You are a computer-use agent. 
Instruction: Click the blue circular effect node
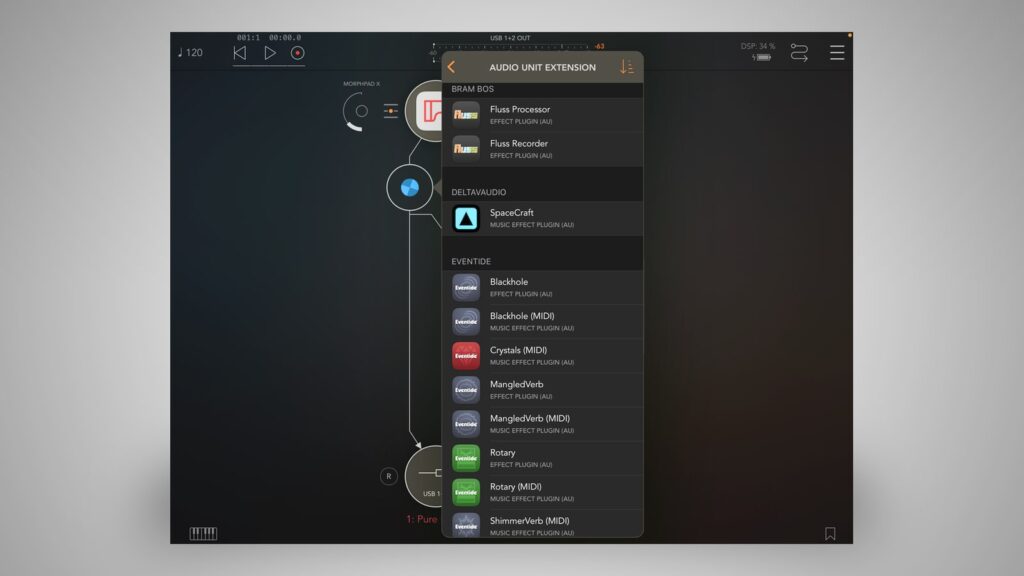409,187
